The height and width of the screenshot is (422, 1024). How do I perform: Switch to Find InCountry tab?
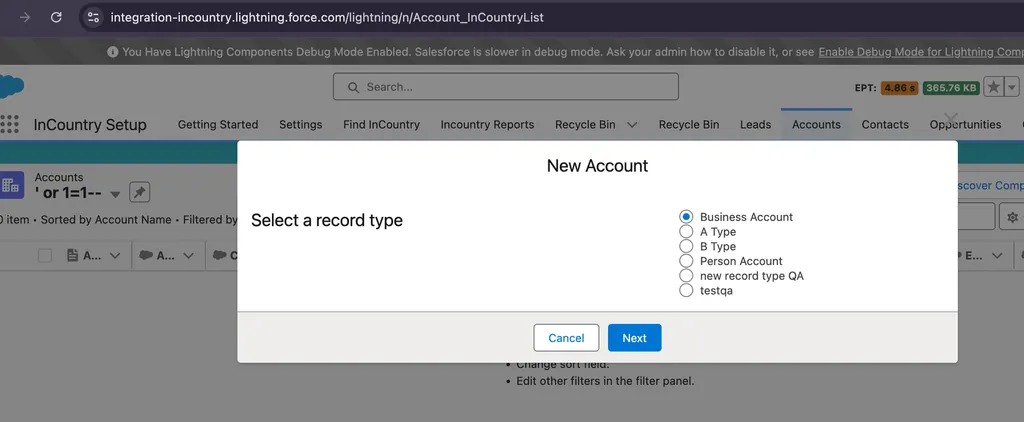click(x=381, y=124)
